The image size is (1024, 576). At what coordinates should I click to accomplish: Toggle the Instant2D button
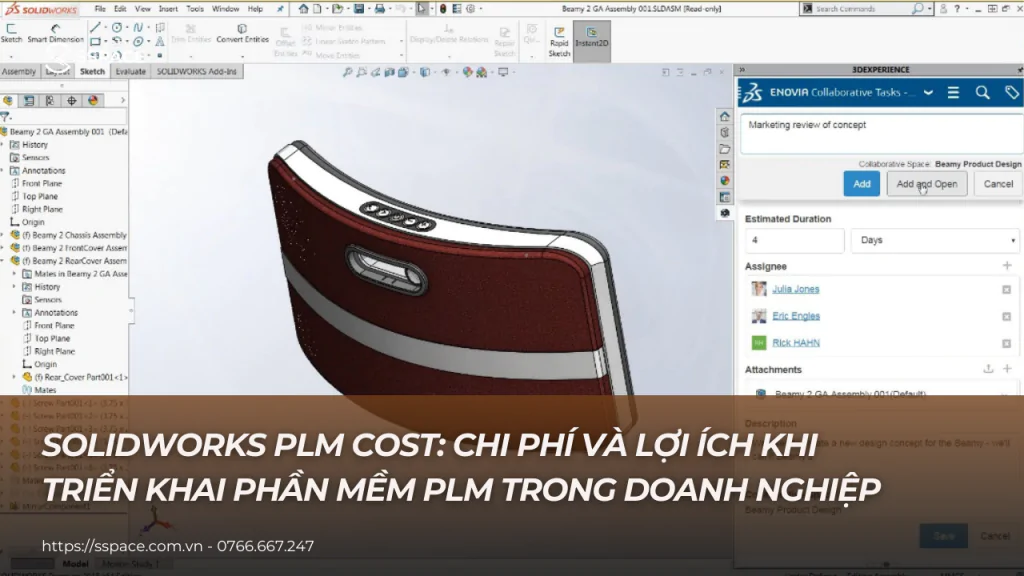(592, 40)
